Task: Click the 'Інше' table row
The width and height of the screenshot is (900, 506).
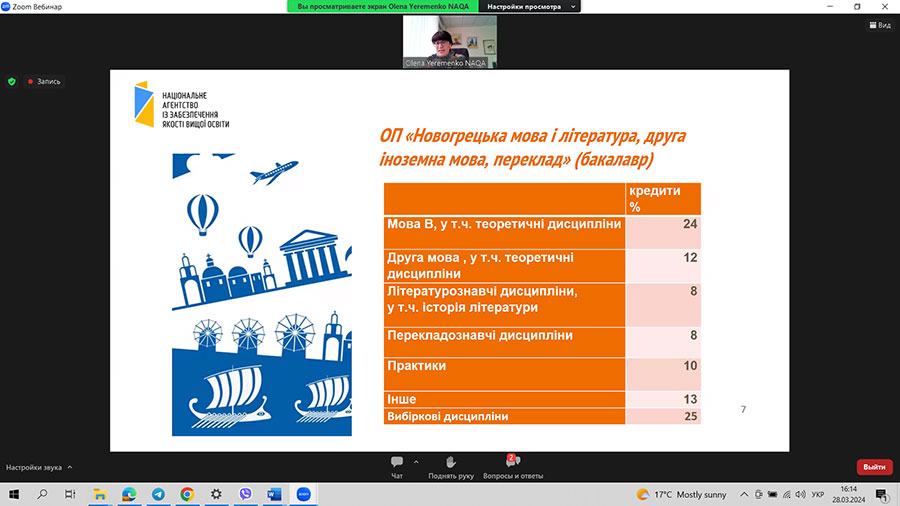Action: click(x=542, y=399)
